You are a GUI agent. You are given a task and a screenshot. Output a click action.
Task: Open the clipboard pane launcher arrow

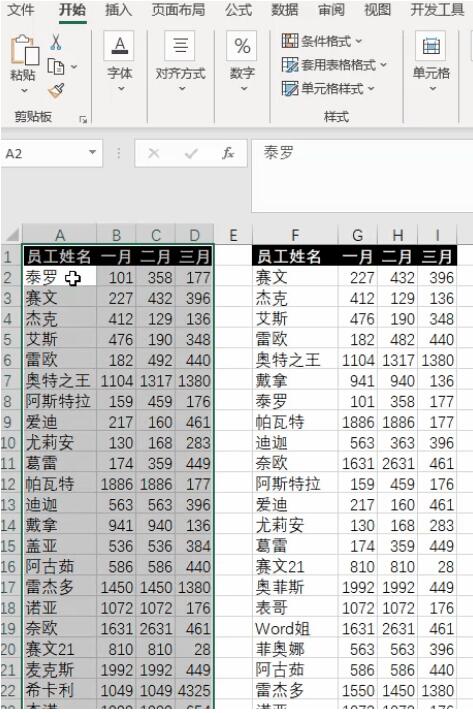point(83,120)
